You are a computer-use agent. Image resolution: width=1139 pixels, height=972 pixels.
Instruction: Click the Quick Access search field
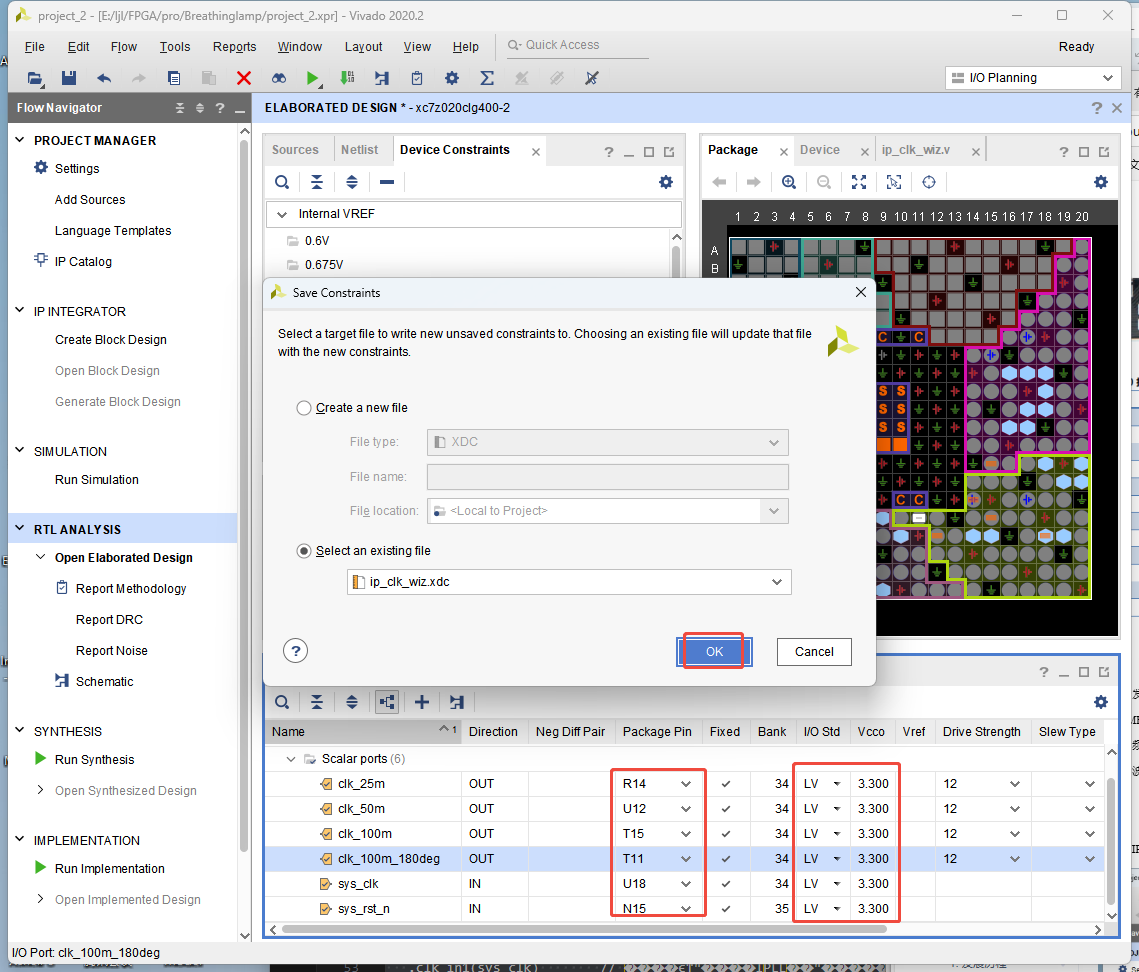tap(577, 45)
